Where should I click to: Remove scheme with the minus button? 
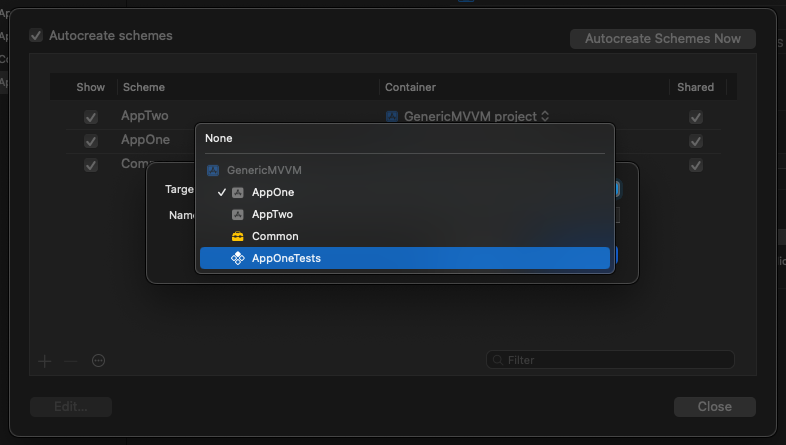pos(71,361)
